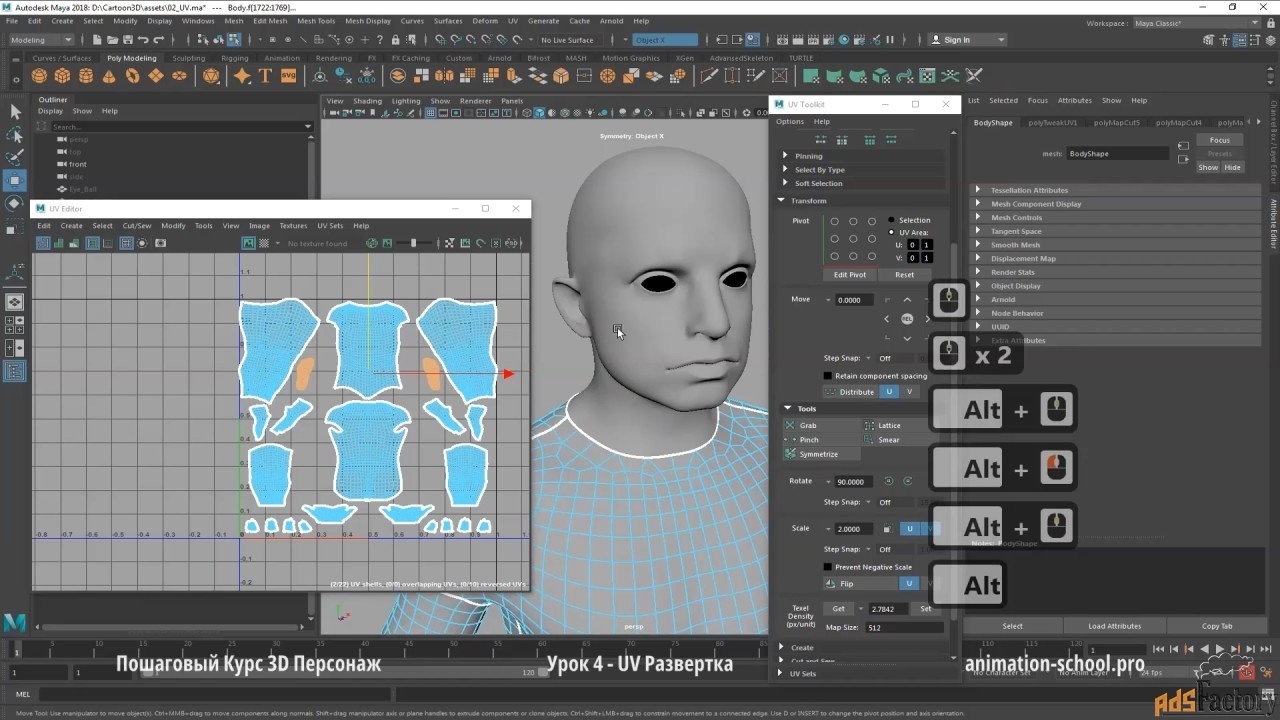Choose the Lasso select tool in toolbox

[x=15, y=135]
